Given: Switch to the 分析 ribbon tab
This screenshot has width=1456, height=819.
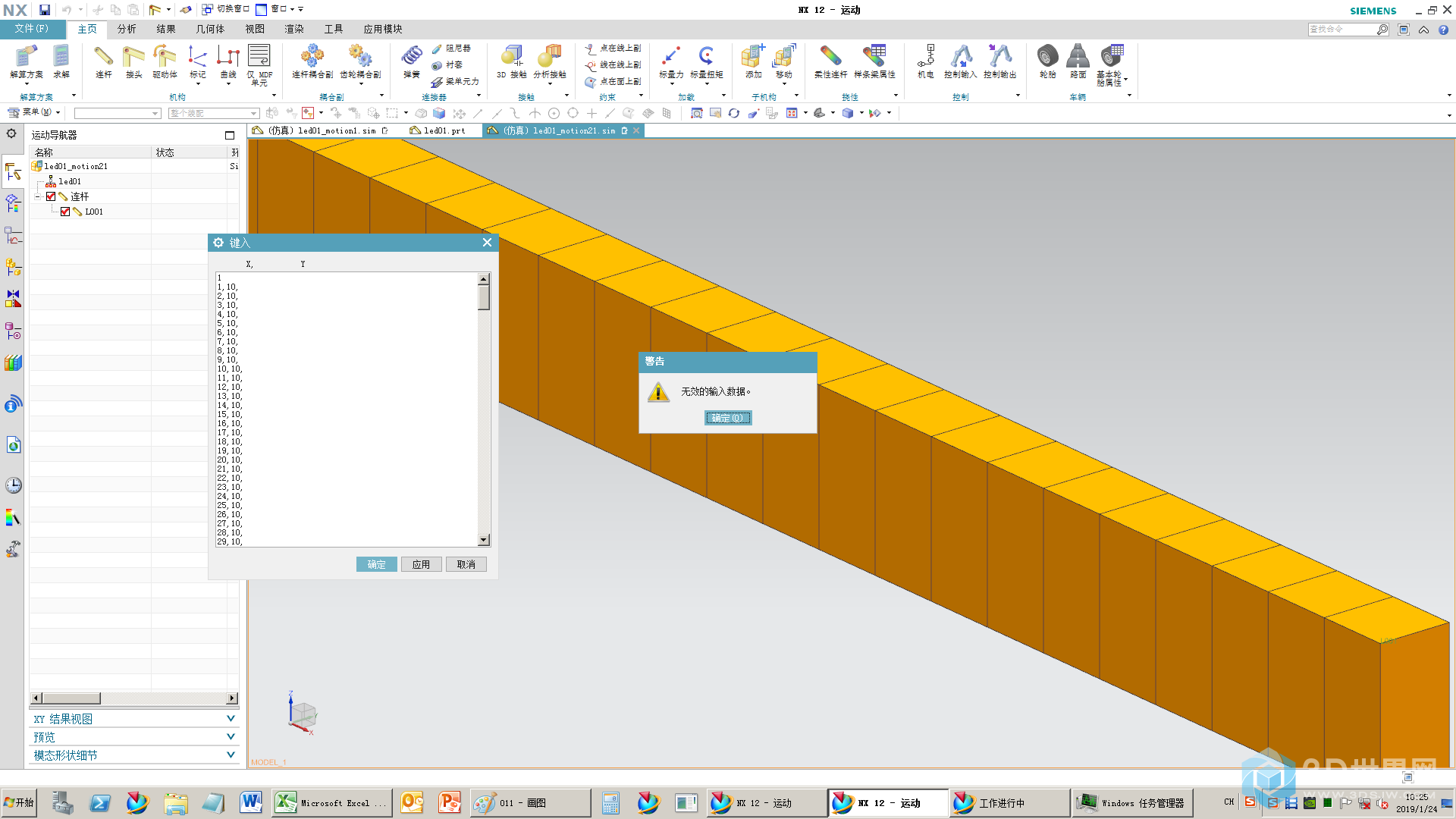Looking at the screenshot, I should [x=127, y=29].
